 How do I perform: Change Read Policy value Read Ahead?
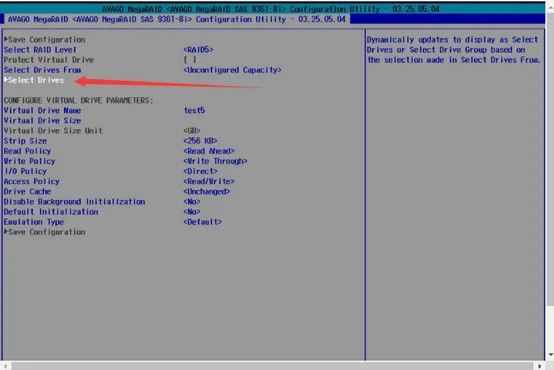[x=209, y=151]
